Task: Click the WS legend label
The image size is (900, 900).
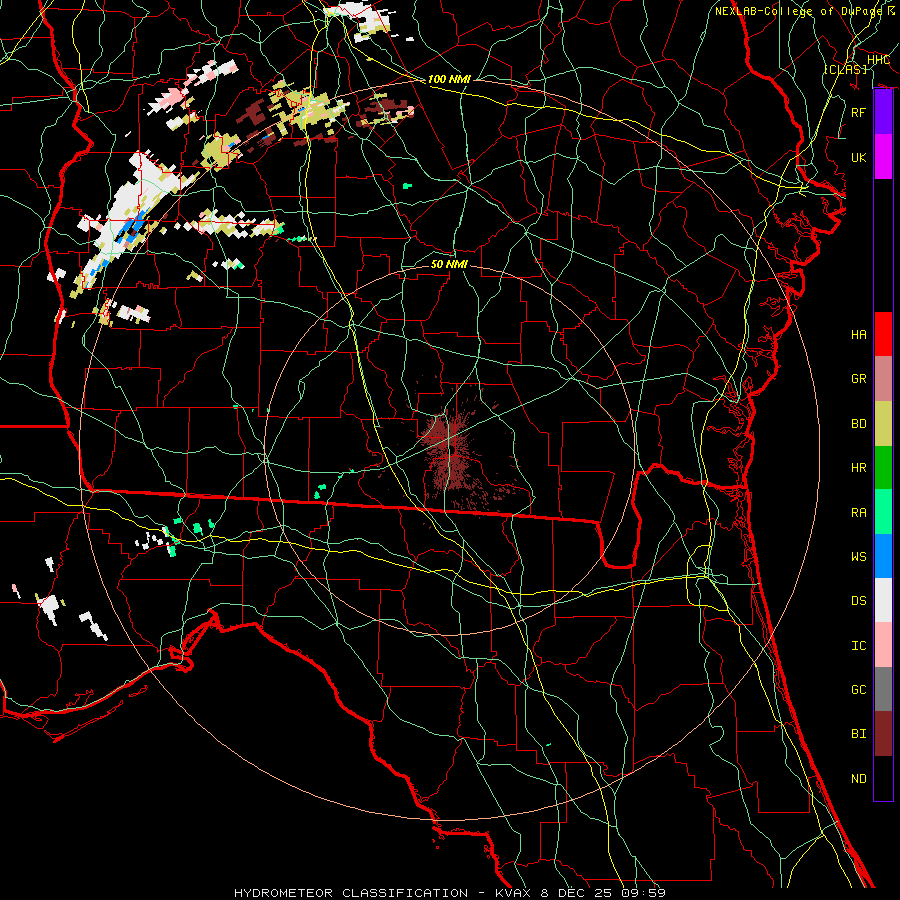Action: coord(859,557)
